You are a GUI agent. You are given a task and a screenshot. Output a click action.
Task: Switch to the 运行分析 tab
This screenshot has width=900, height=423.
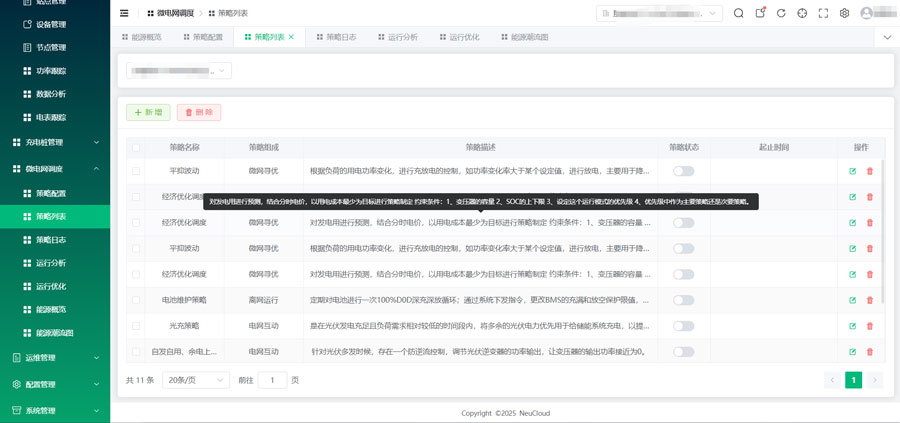click(x=398, y=37)
